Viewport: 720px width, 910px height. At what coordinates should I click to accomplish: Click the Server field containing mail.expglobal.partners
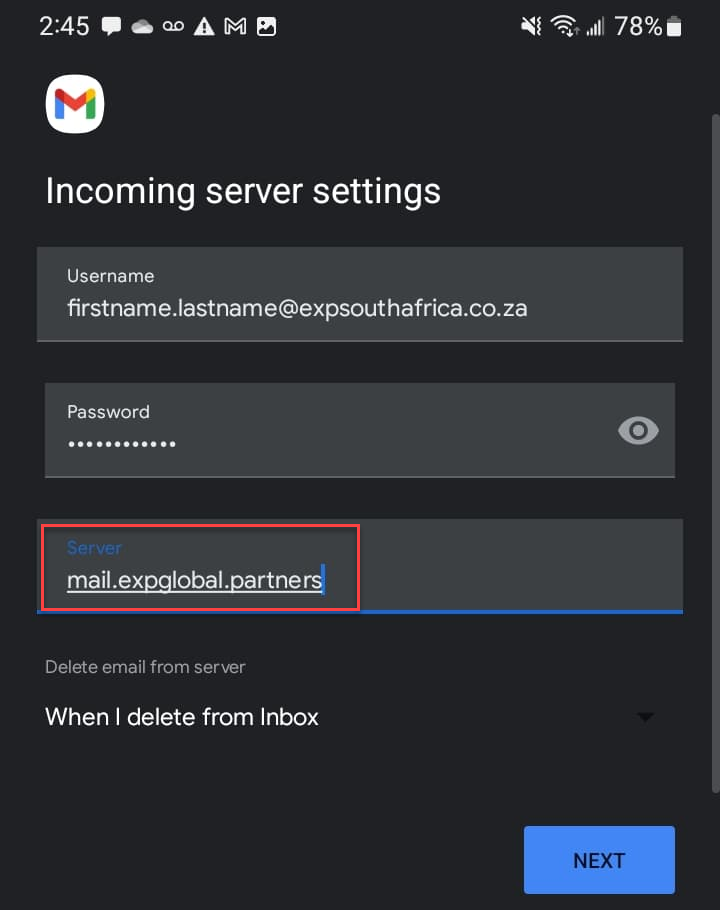[x=360, y=566]
